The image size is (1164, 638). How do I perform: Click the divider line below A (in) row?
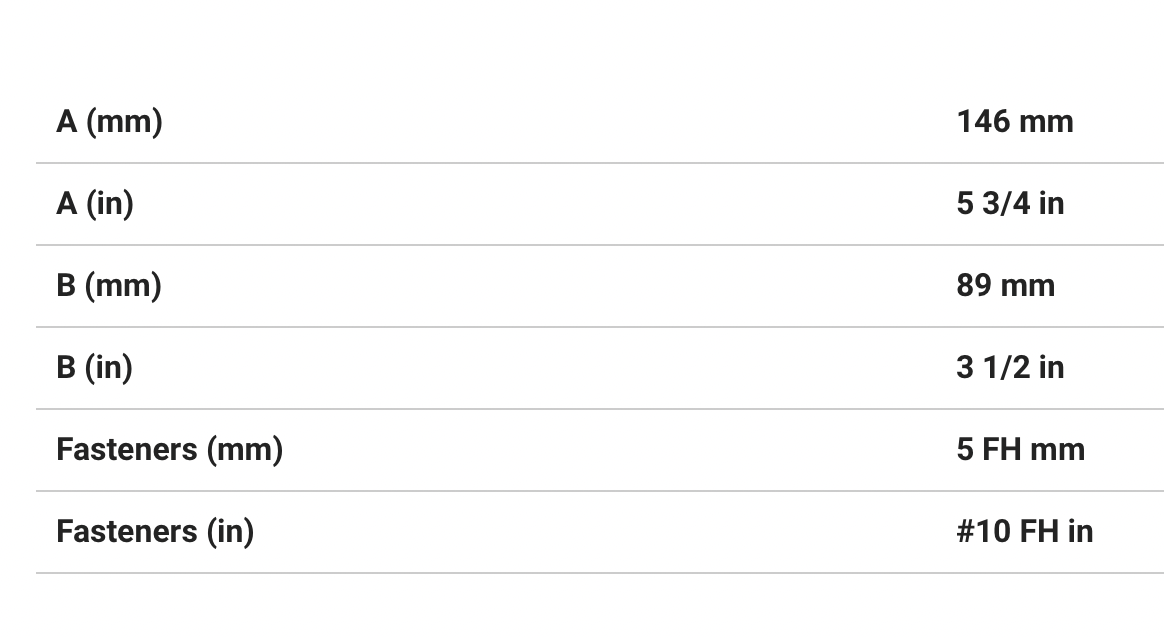(x=600, y=245)
